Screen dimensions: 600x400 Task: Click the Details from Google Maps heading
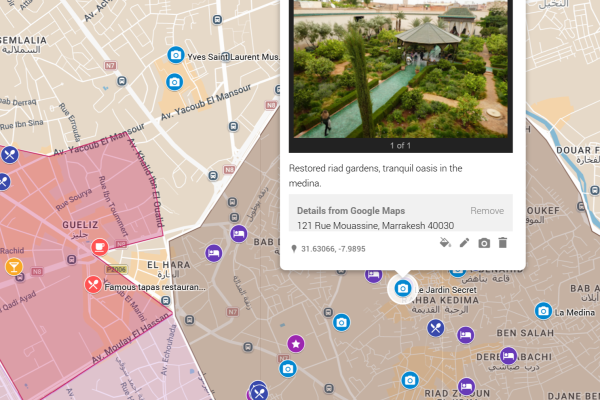pyautogui.click(x=351, y=211)
